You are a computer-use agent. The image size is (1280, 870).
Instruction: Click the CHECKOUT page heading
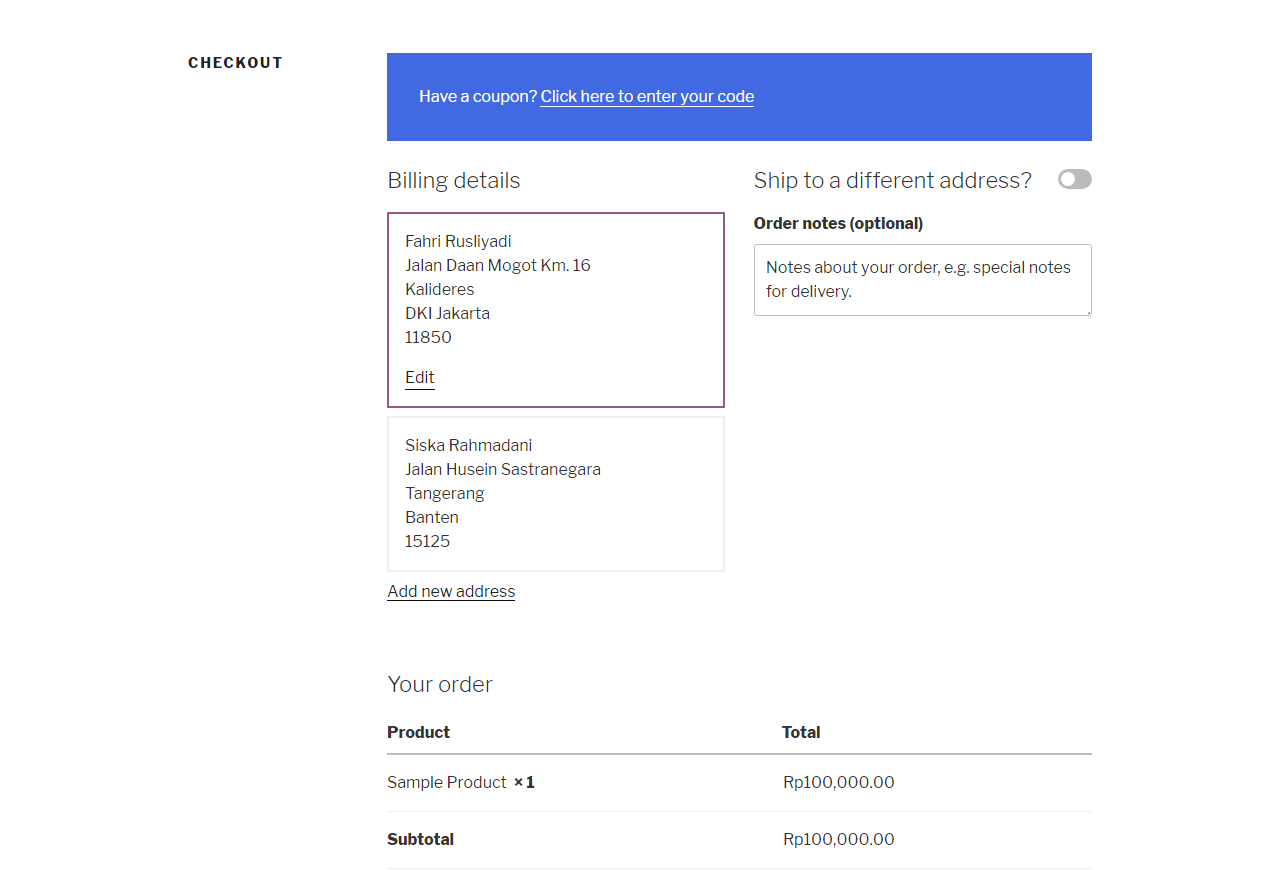[235, 63]
